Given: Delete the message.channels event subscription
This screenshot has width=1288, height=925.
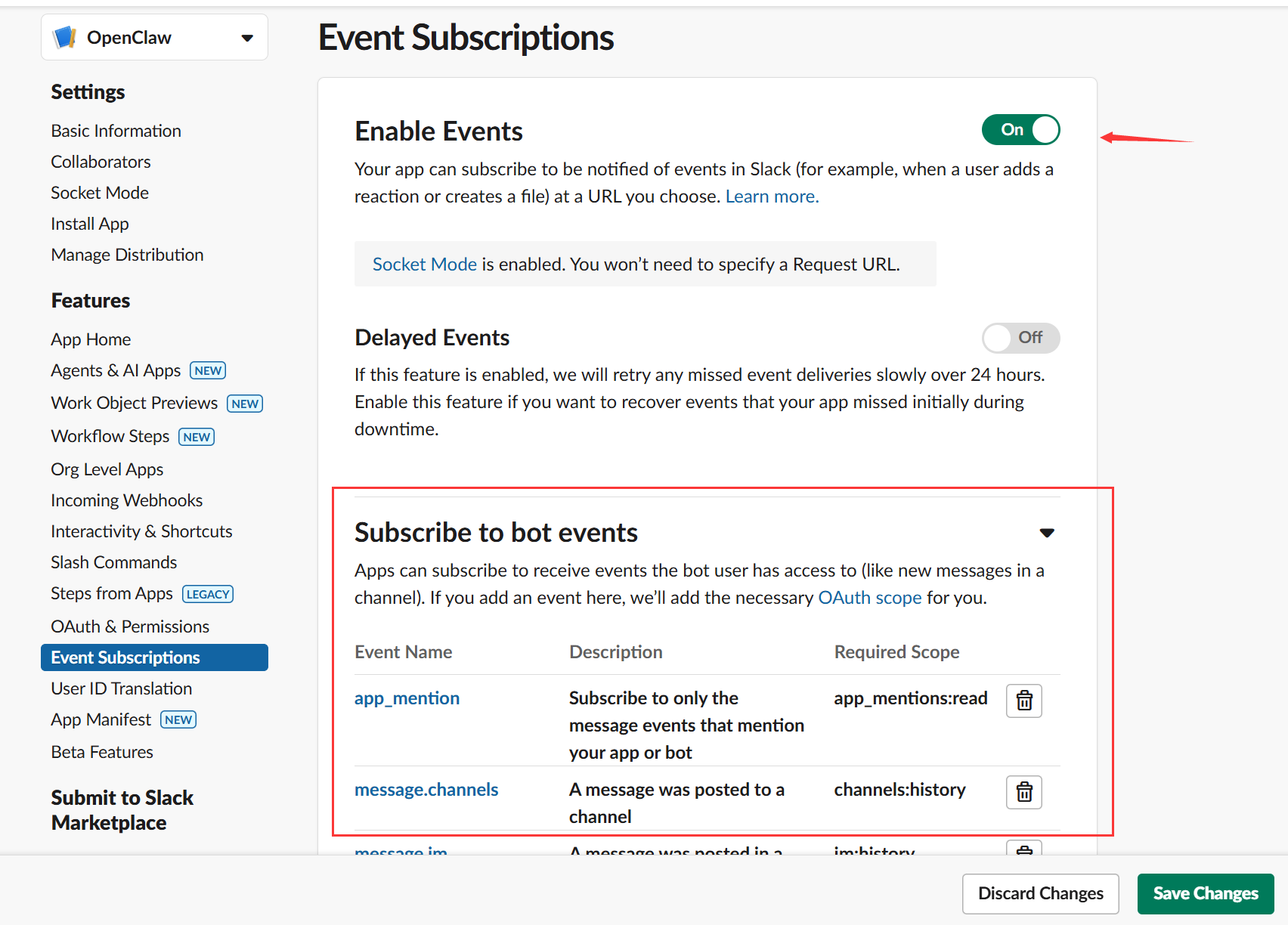Looking at the screenshot, I should click(1023, 792).
